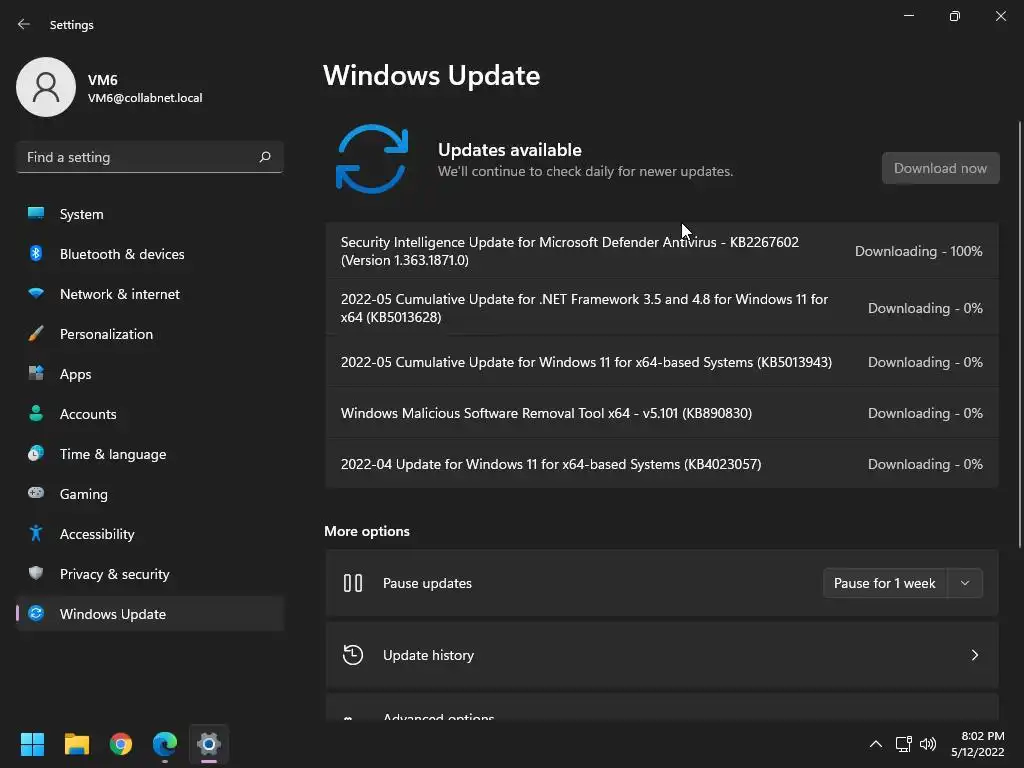Image resolution: width=1024 pixels, height=768 pixels.
Task: Click the check daily for updates message
Action: click(585, 171)
